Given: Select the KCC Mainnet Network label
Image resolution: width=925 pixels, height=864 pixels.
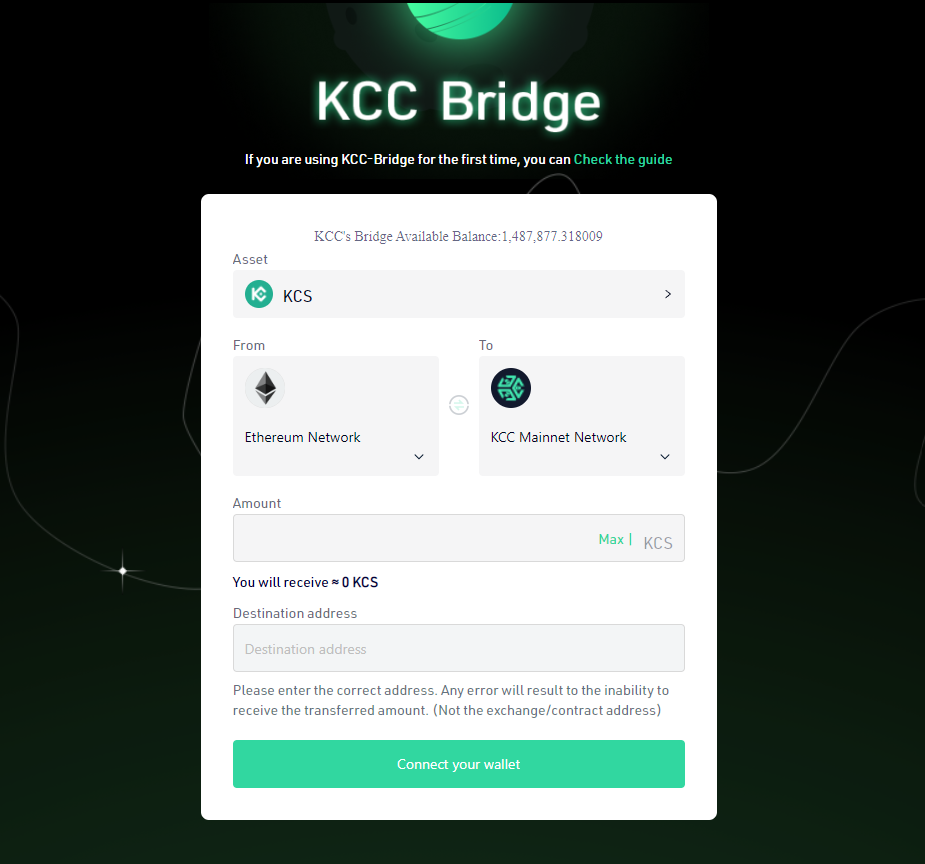Looking at the screenshot, I should pos(559,437).
